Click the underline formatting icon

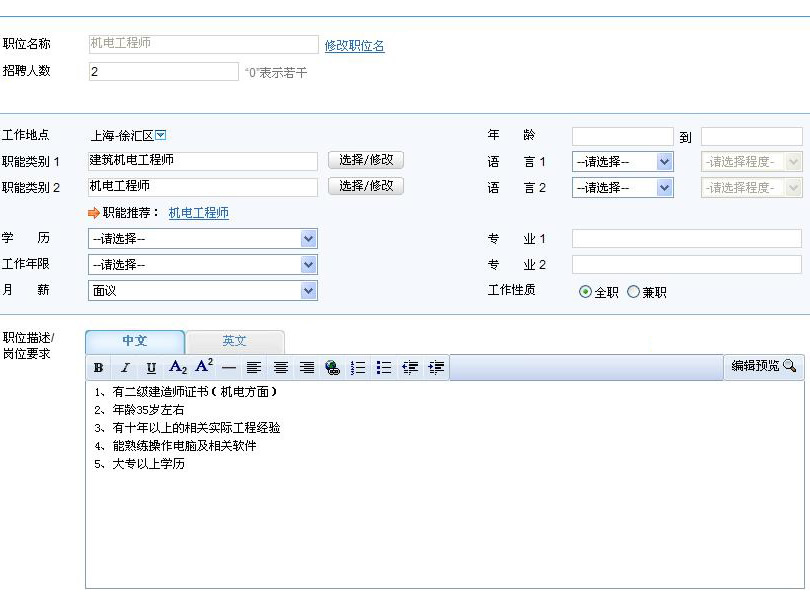click(151, 368)
